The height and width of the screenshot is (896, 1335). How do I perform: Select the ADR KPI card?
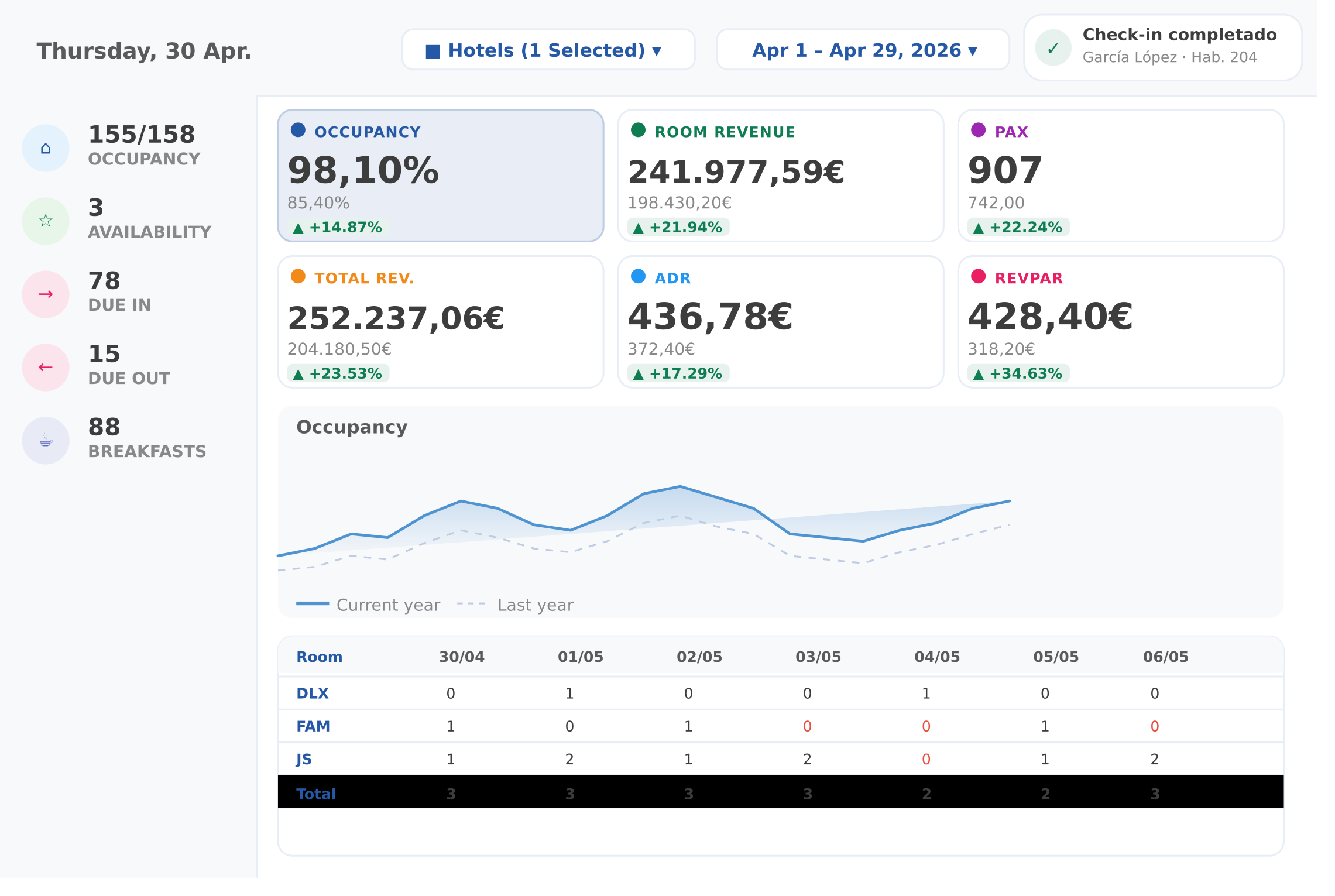click(x=781, y=322)
